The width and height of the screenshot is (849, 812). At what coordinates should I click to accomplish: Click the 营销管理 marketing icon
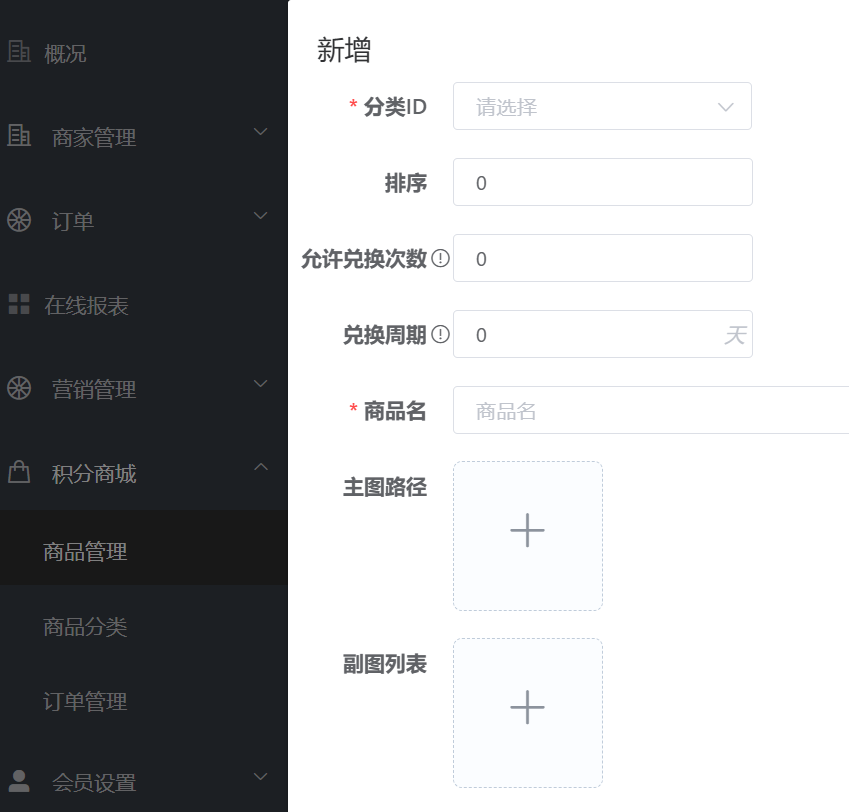(x=20, y=384)
